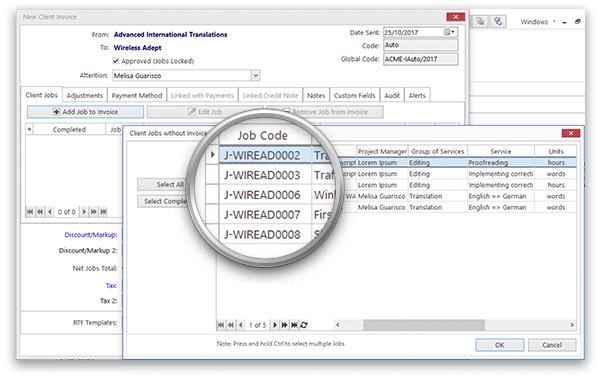The image size is (600, 381).
Task: Click the record counter text 0 of 0
Action: 67,212
